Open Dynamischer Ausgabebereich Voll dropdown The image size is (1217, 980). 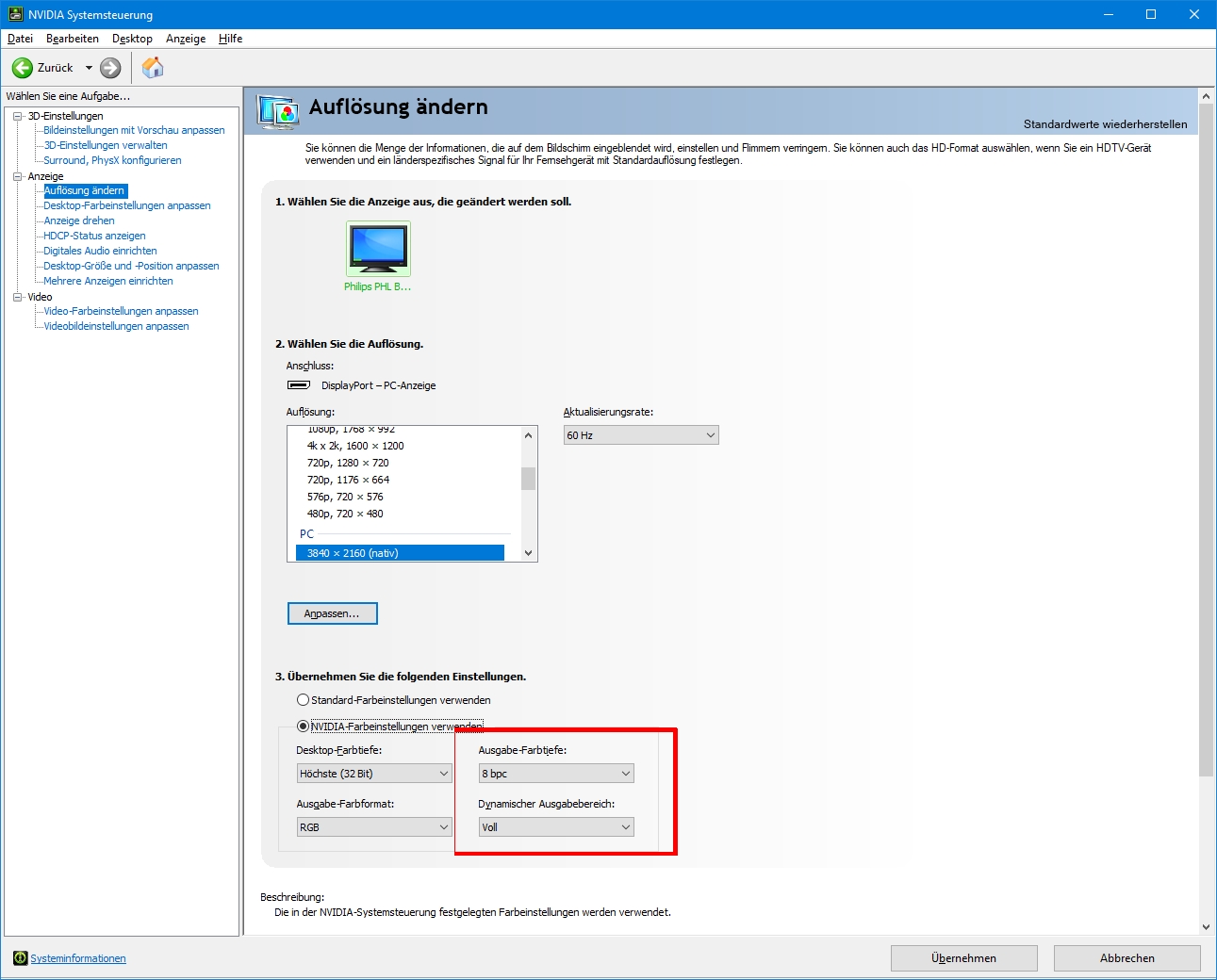coord(556,827)
